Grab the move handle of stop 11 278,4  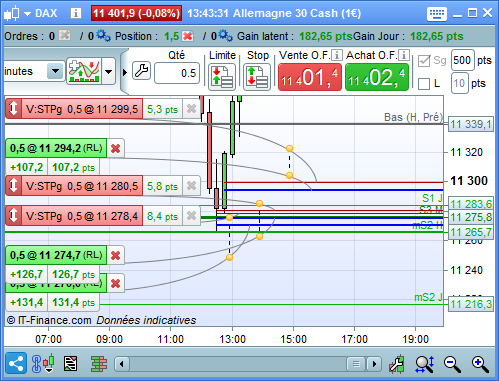click(x=13, y=216)
